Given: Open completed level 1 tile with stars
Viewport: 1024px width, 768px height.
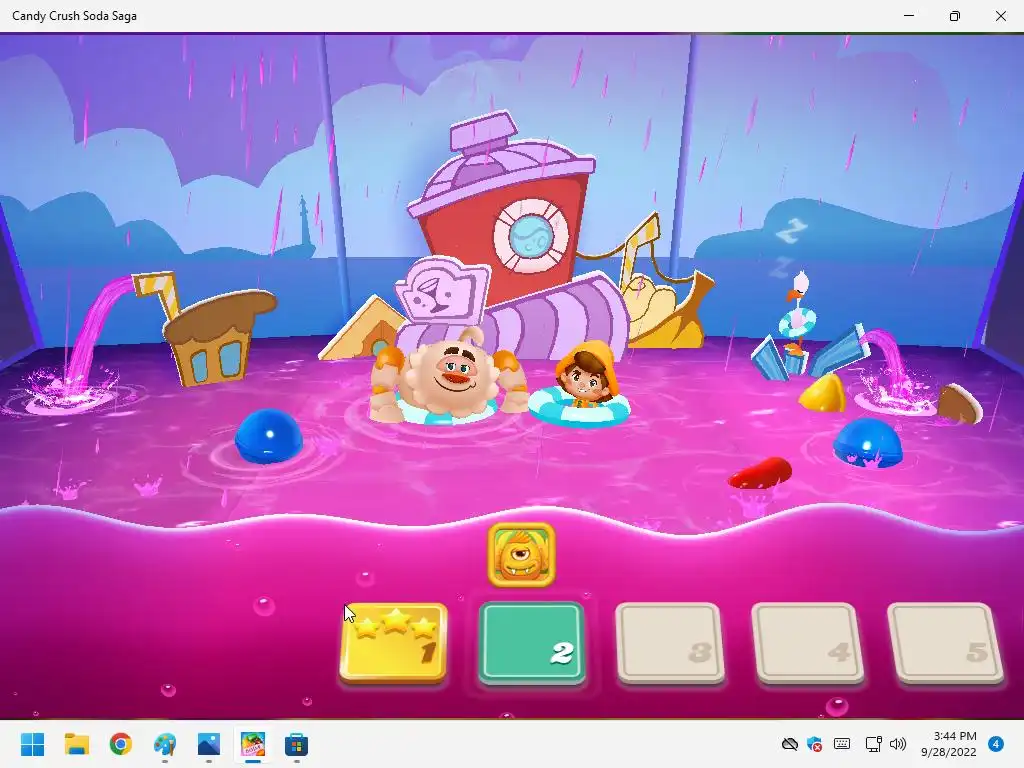Looking at the screenshot, I should pos(394,643).
